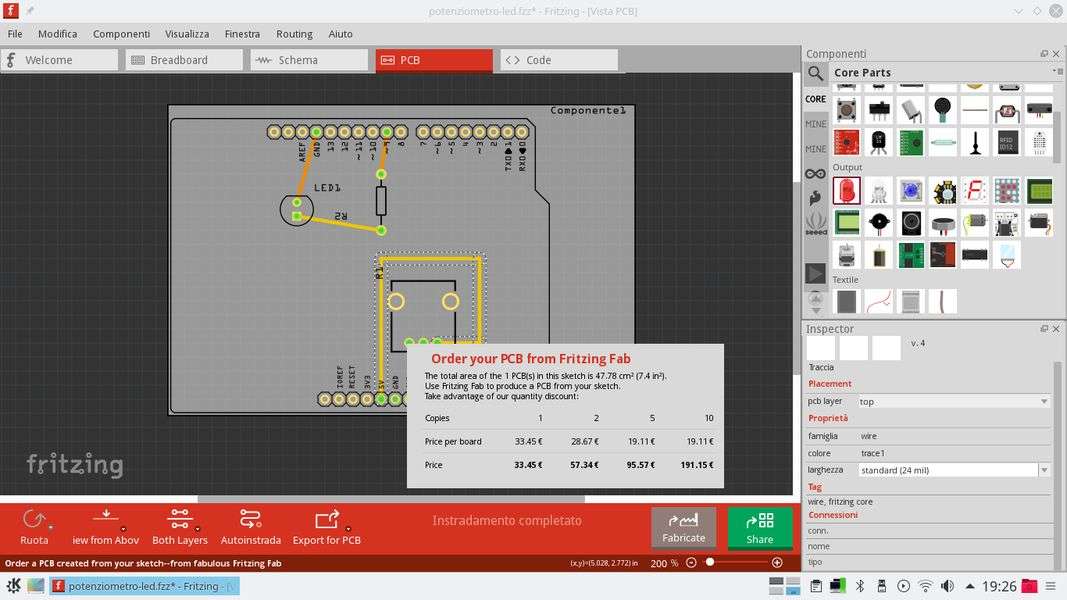Select the red LED part
1067x600 pixels.
pos(846,190)
